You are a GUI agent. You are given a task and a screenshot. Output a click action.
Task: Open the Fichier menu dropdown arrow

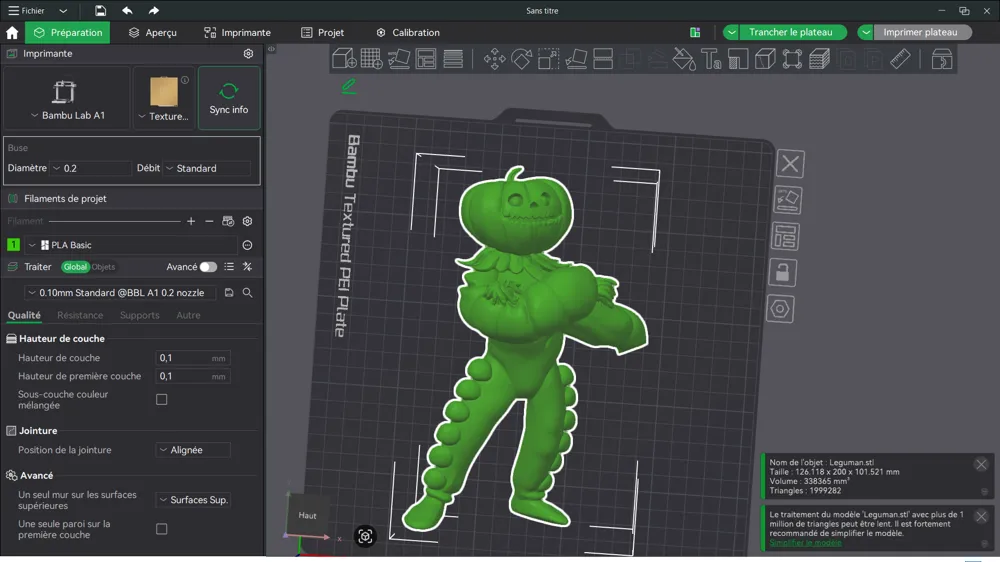[62, 11]
